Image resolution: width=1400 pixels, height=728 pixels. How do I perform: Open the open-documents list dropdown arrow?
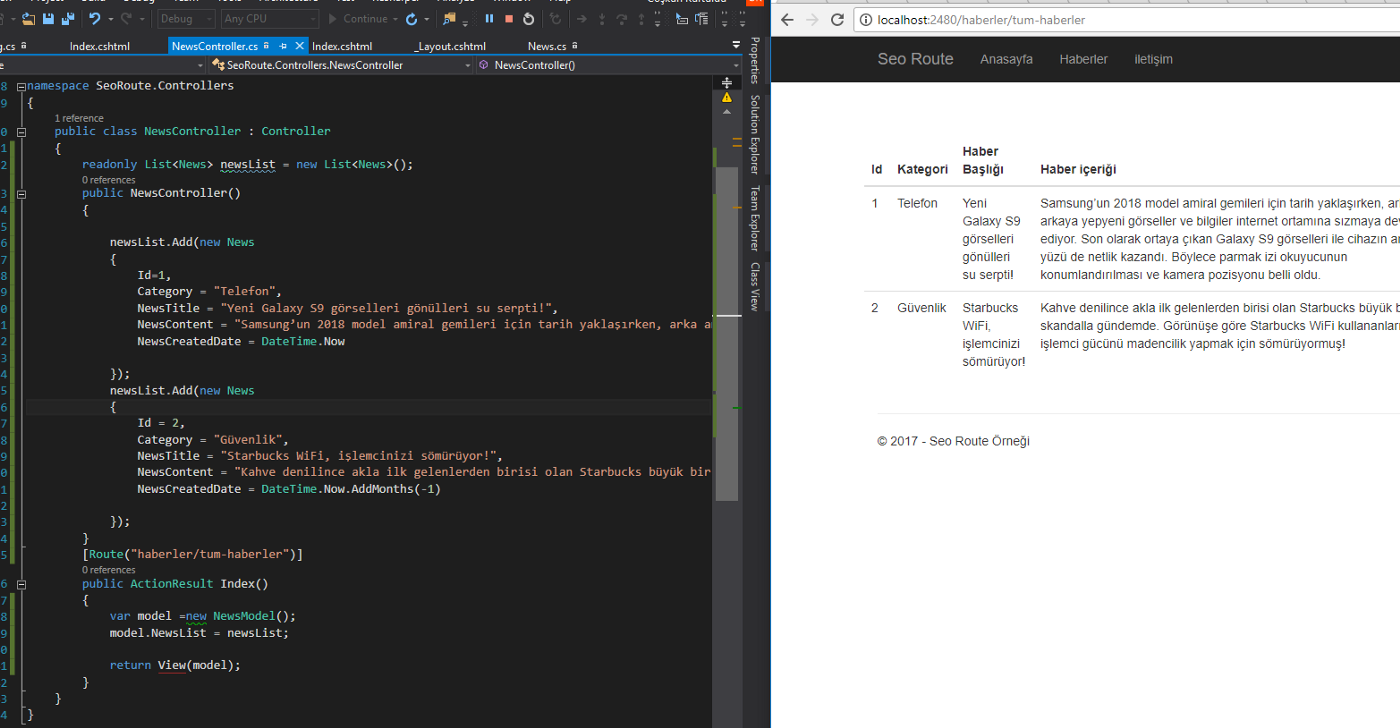coord(736,45)
